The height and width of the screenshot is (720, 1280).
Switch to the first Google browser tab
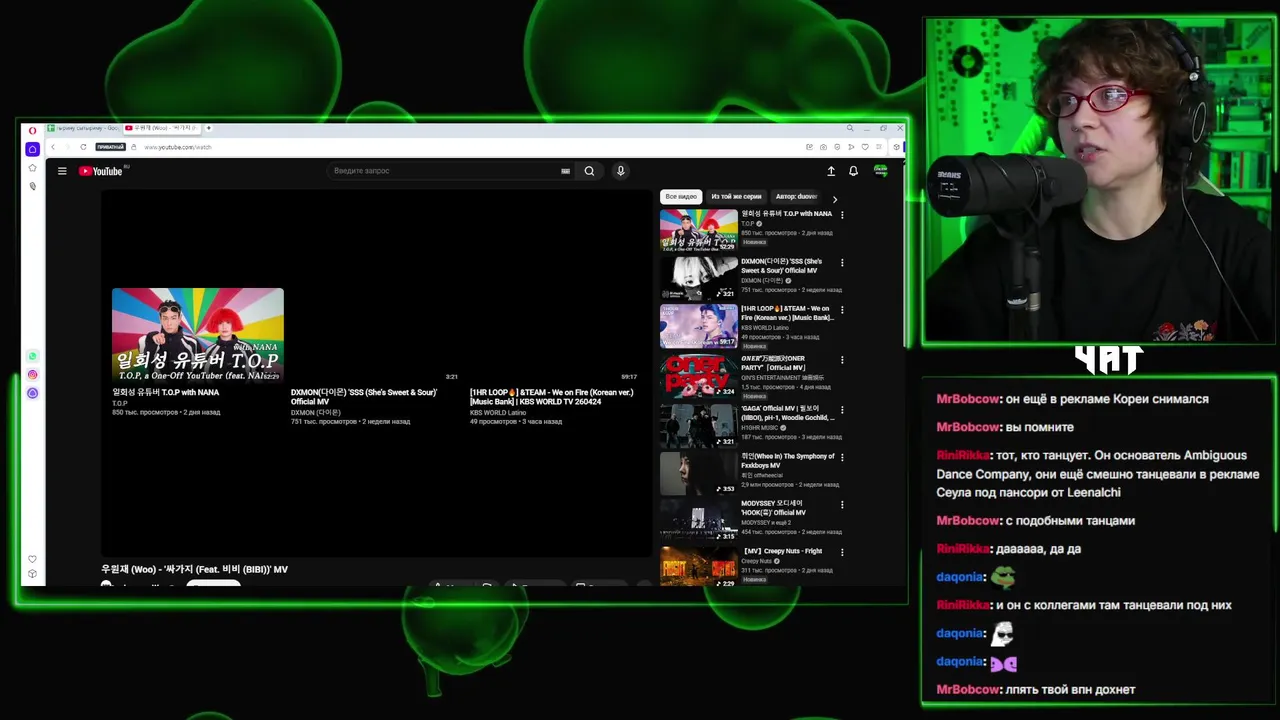(85, 128)
